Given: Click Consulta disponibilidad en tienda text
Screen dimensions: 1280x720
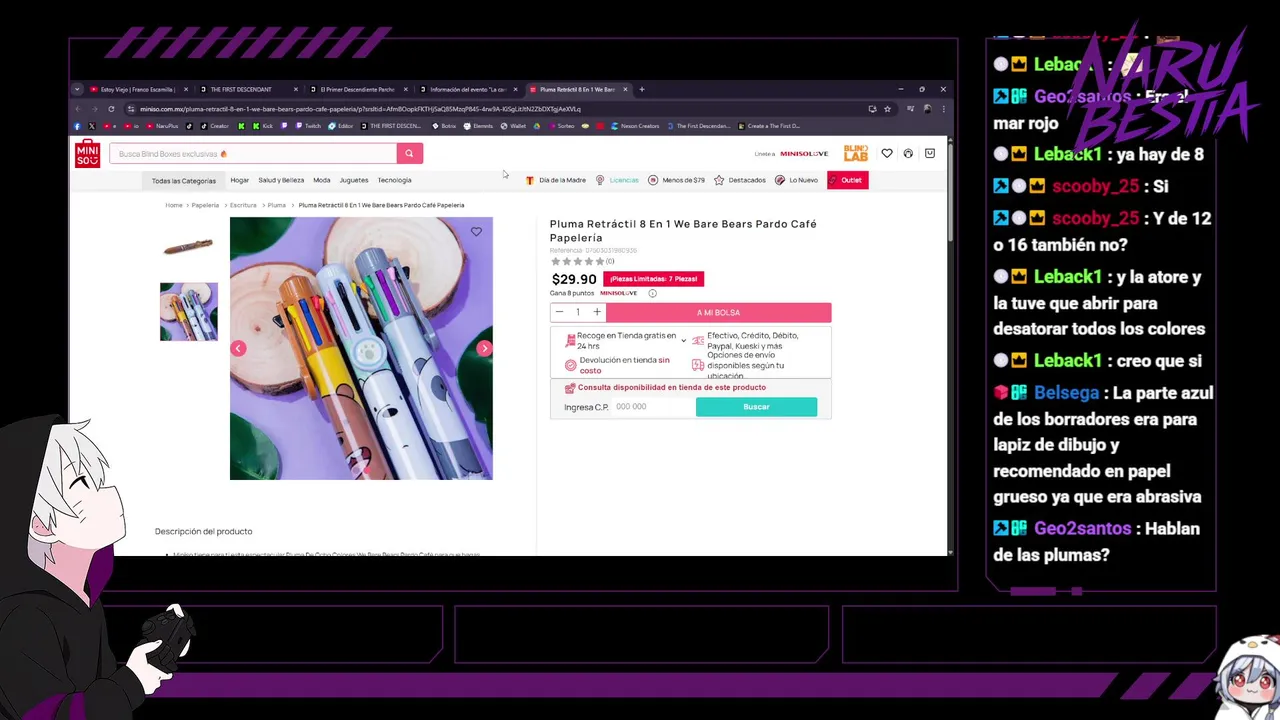Looking at the screenshot, I should click(672, 387).
